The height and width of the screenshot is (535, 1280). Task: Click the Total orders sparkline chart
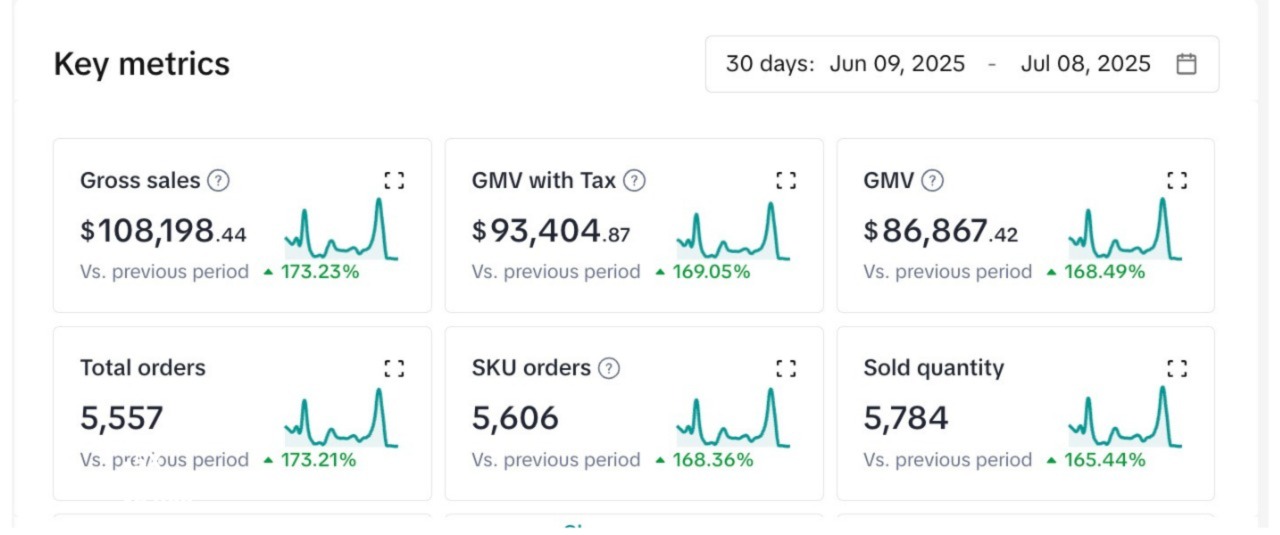tap(341, 418)
